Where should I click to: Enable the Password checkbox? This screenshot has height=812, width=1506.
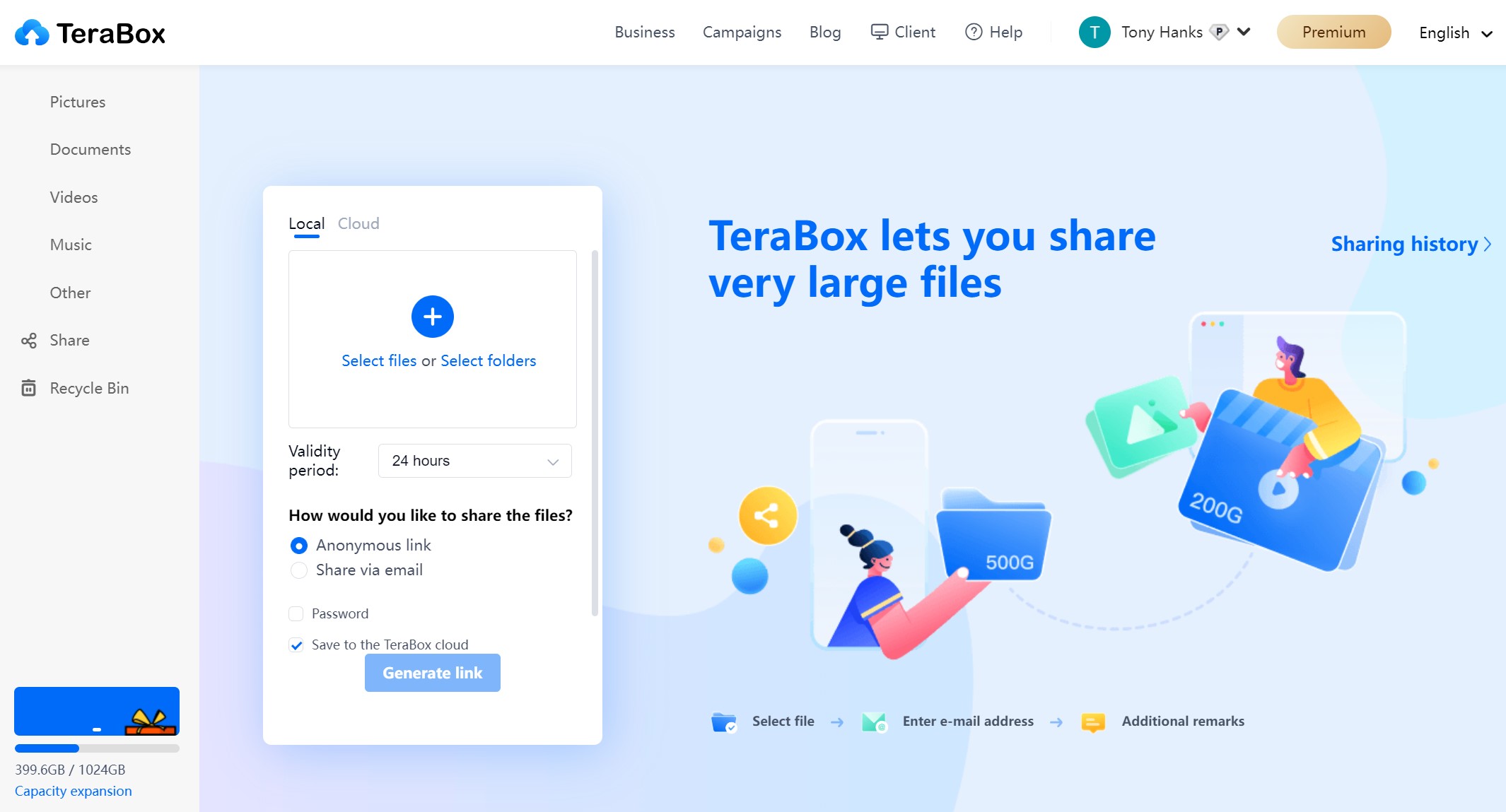pos(296,613)
